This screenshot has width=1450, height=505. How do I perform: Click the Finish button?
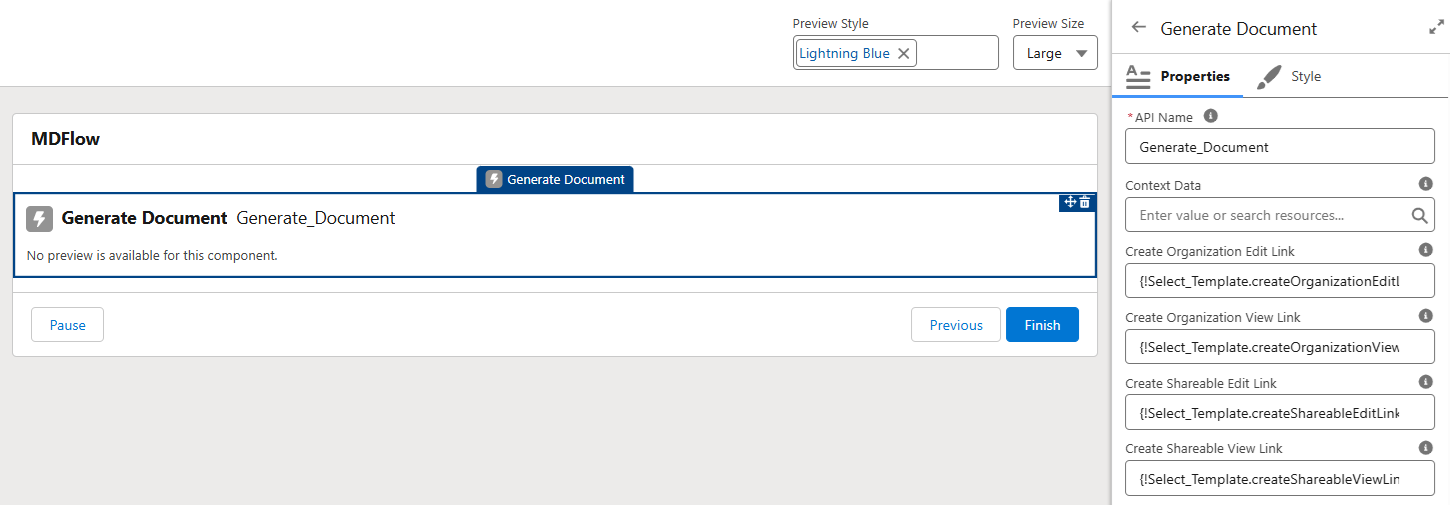pos(1042,325)
